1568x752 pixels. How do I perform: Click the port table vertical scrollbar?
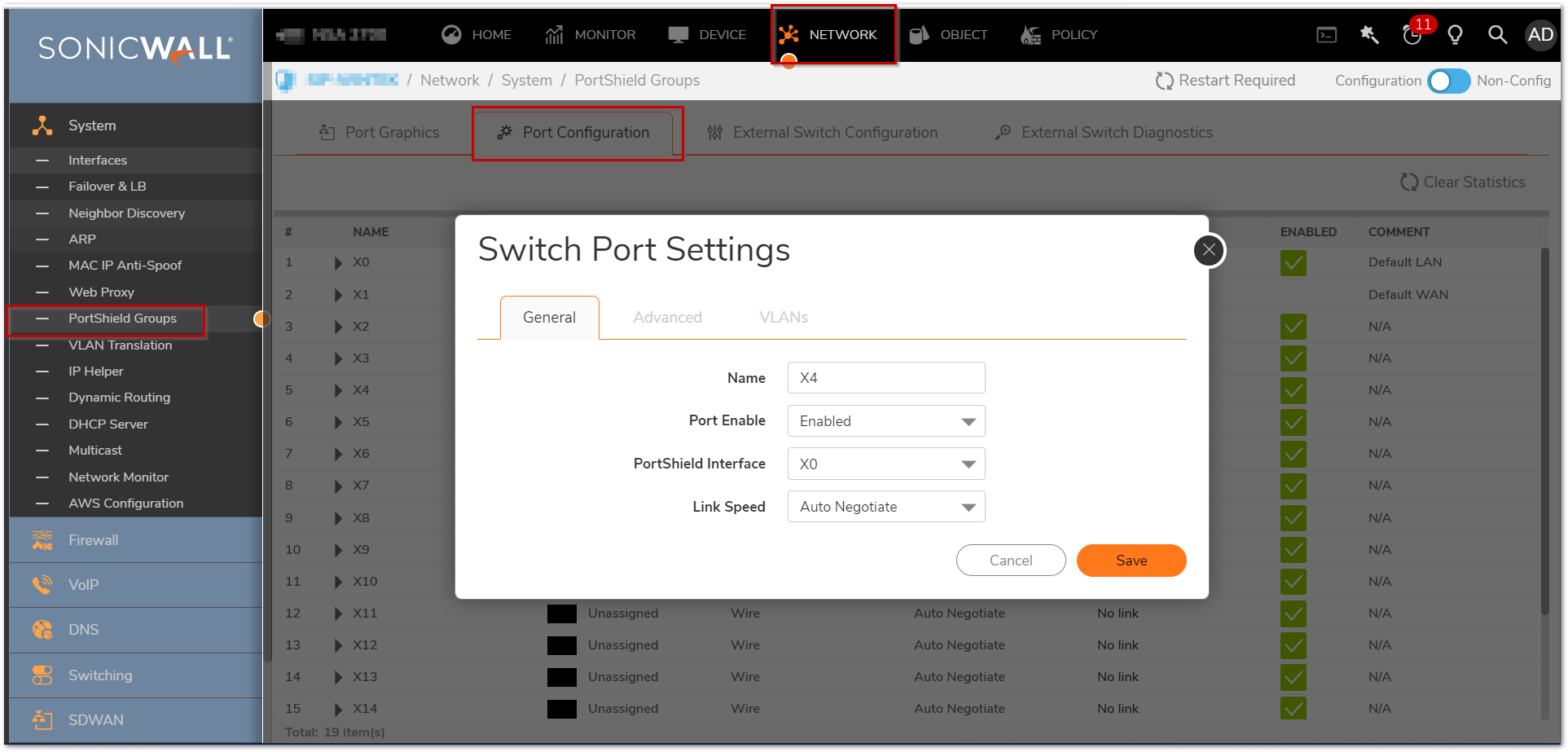(1544, 432)
